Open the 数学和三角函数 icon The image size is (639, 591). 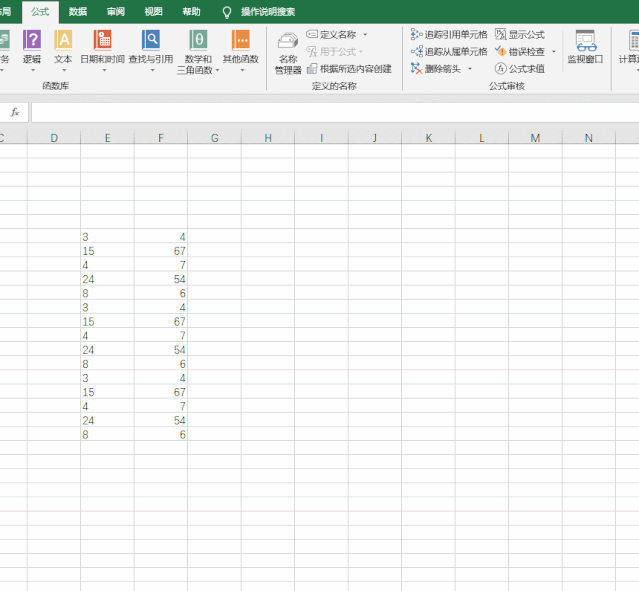pyautogui.click(x=198, y=40)
